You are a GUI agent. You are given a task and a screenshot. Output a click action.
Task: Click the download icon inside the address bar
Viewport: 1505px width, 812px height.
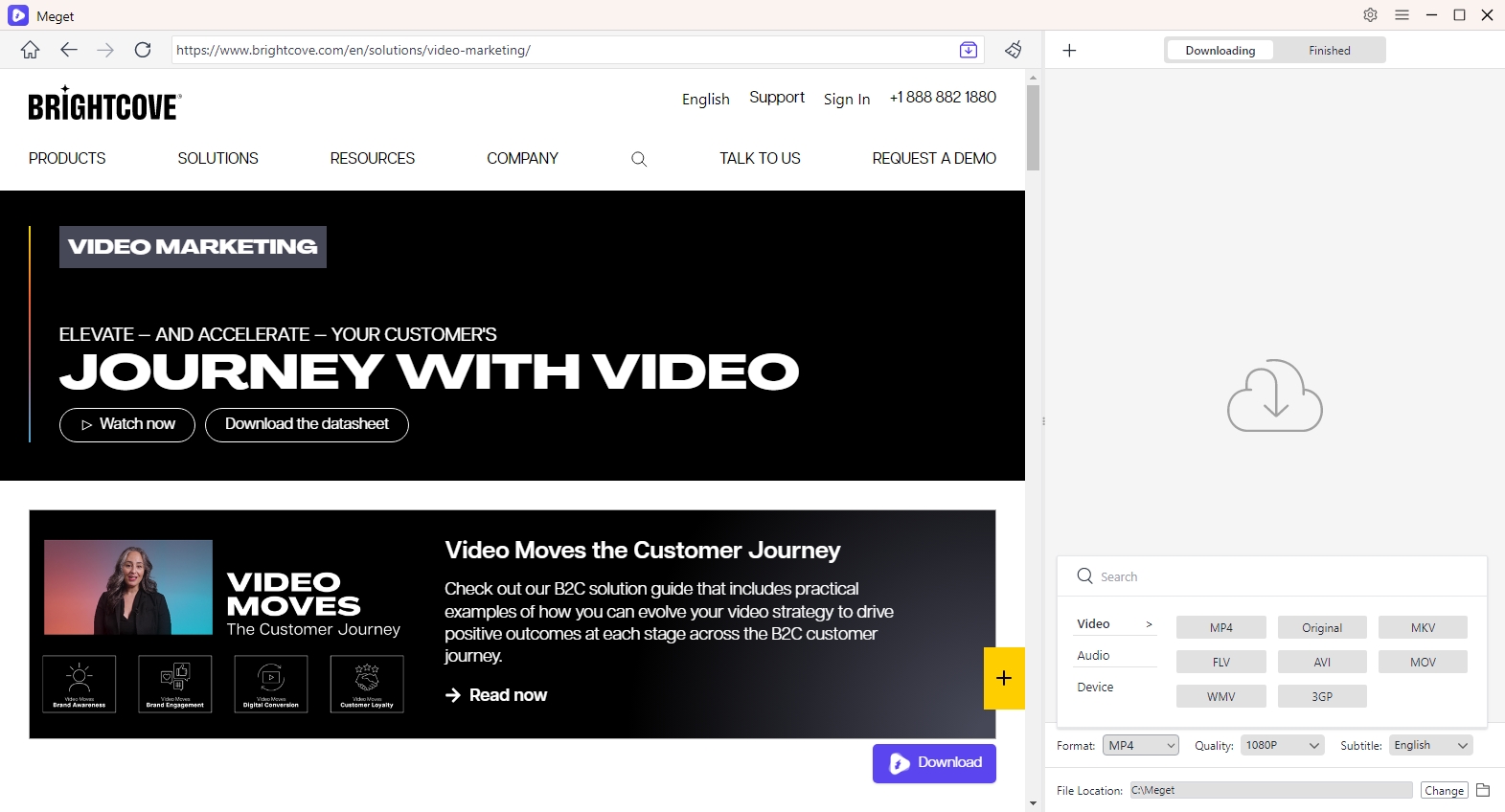[x=969, y=50]
